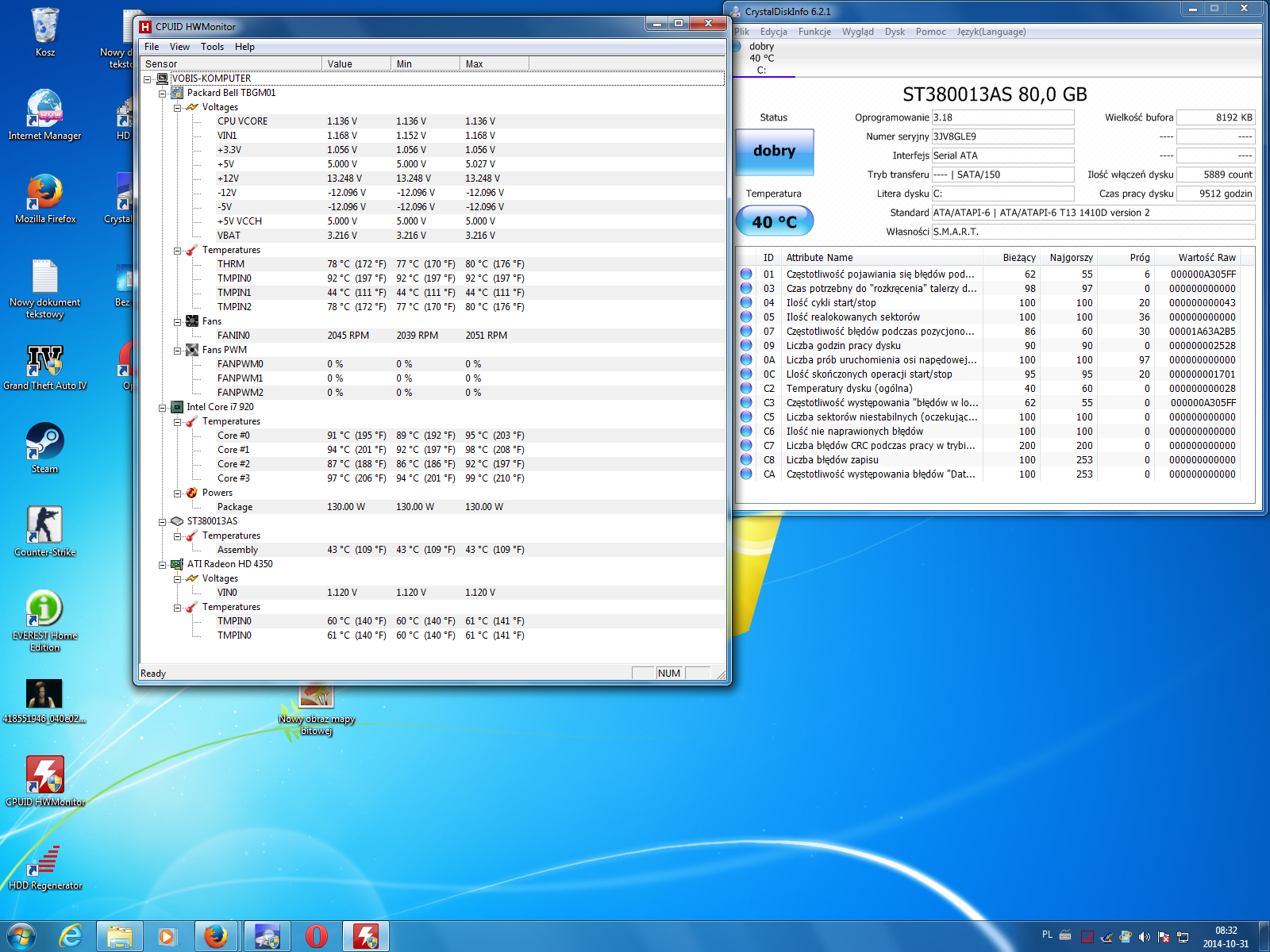Click the Opera icon in the taskbar
The width and height of the screenshot is (1270, 952).
click(x=317, y=936)
